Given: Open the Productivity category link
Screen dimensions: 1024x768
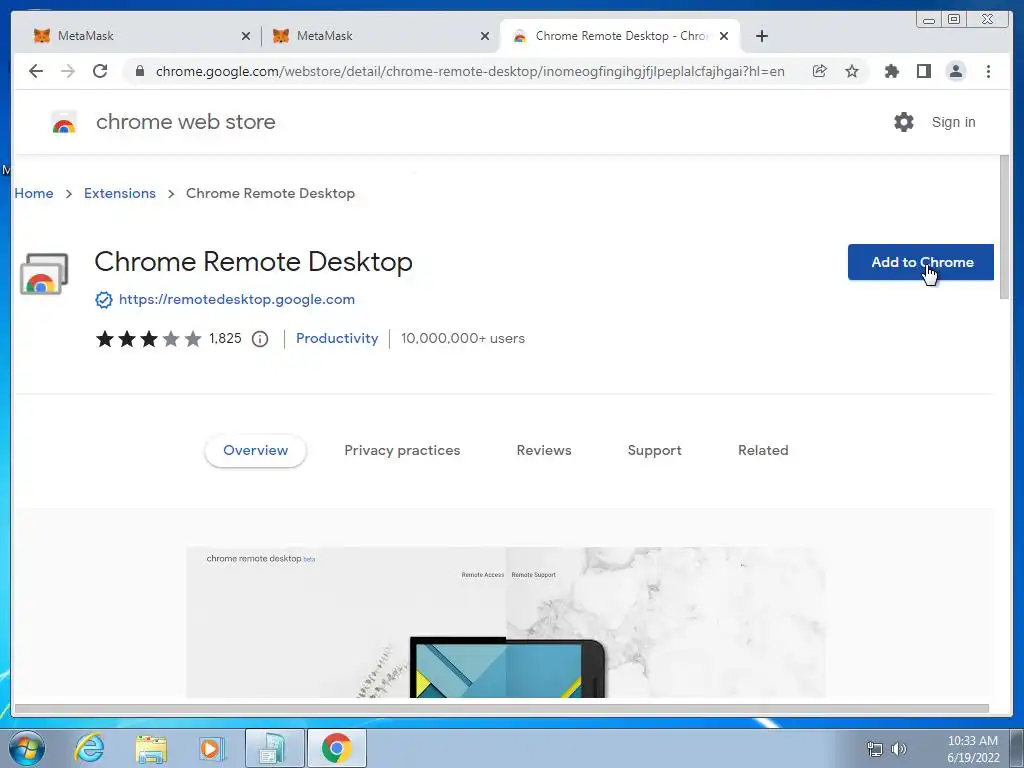Looking at the screenshot, I should tap(337, 338).
